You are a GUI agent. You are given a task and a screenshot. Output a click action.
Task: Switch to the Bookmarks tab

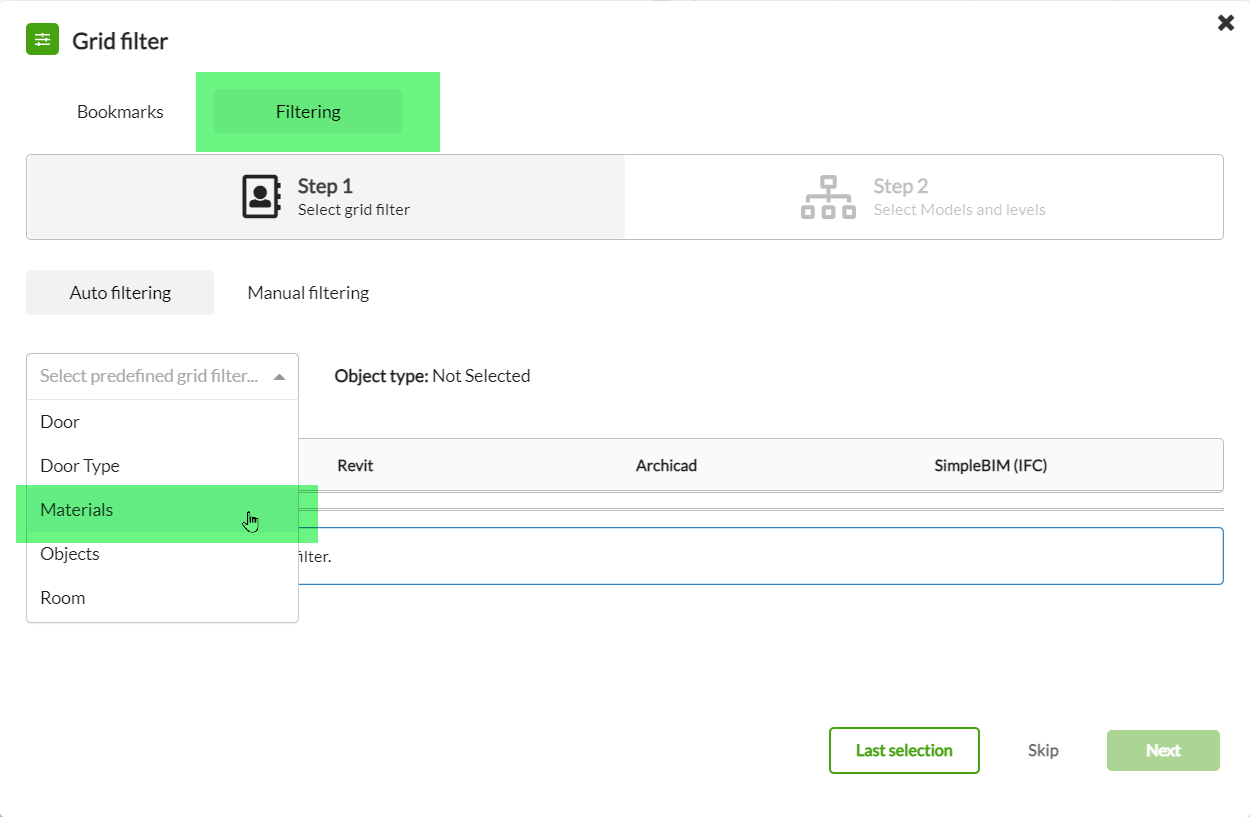tap(120, 112)
